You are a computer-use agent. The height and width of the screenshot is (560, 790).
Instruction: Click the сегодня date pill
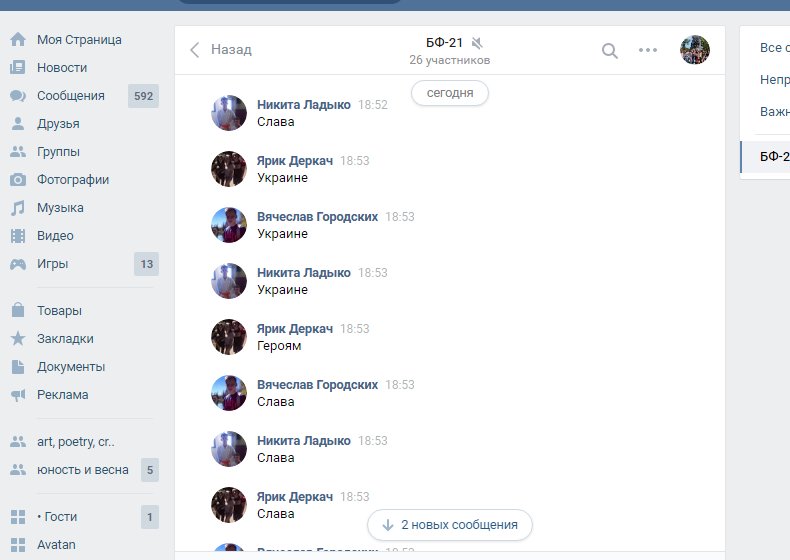click(x=450, y=93)
